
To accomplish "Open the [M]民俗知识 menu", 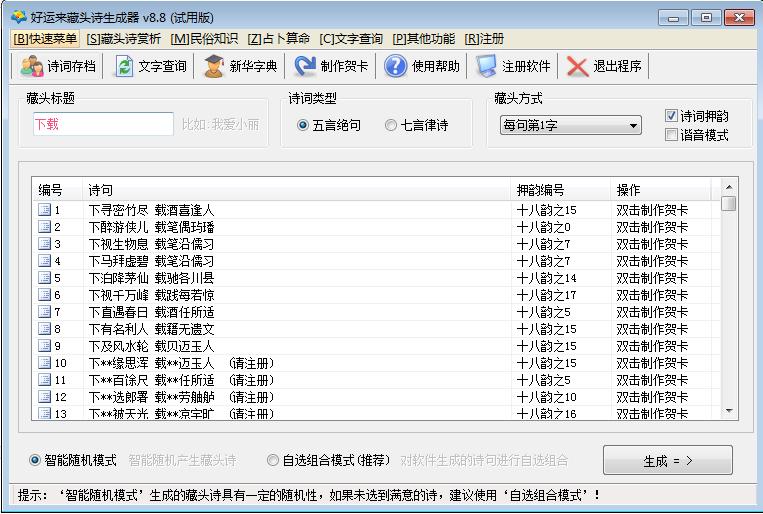I will point(204,39).
